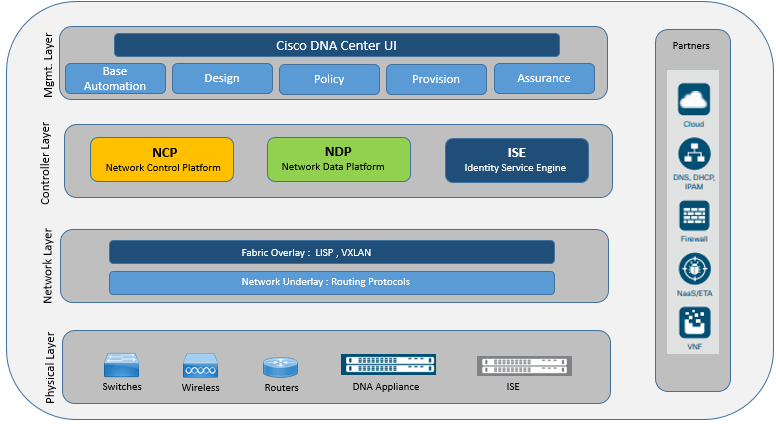Click the VNF icon

pos(694,323)
